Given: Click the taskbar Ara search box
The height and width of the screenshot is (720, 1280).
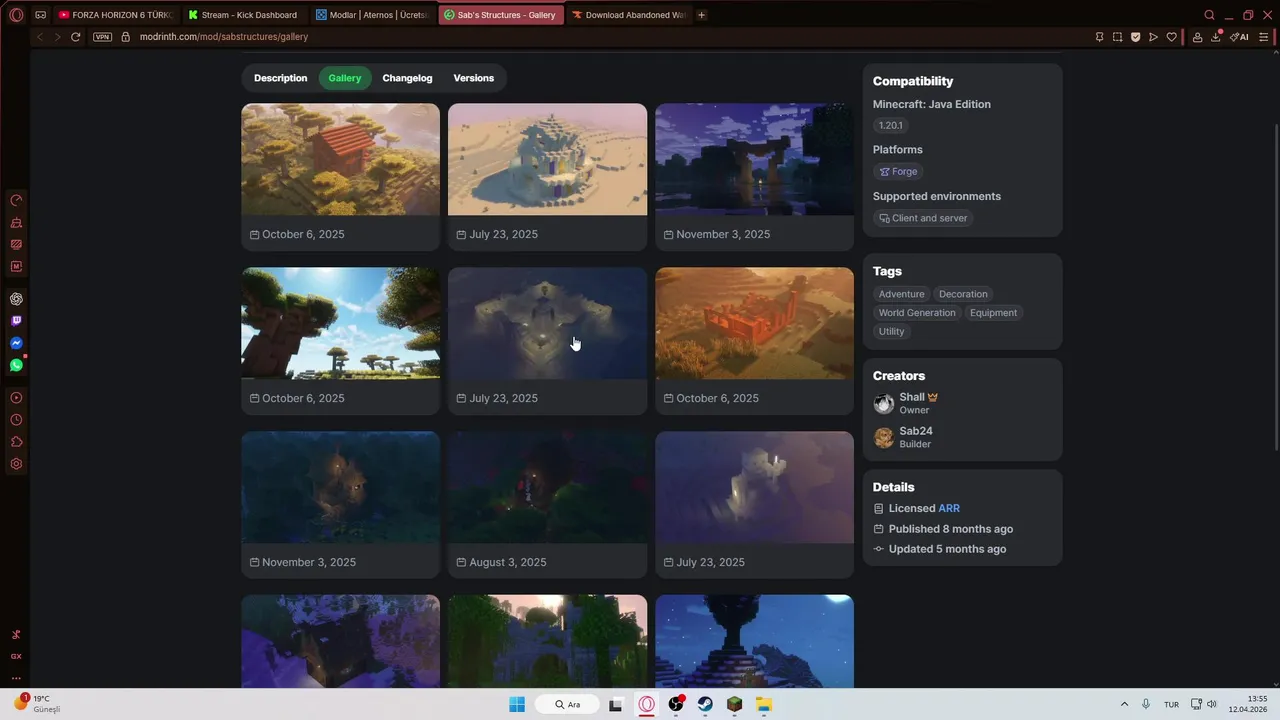Looking at the screenshot, I should (568, 704).
